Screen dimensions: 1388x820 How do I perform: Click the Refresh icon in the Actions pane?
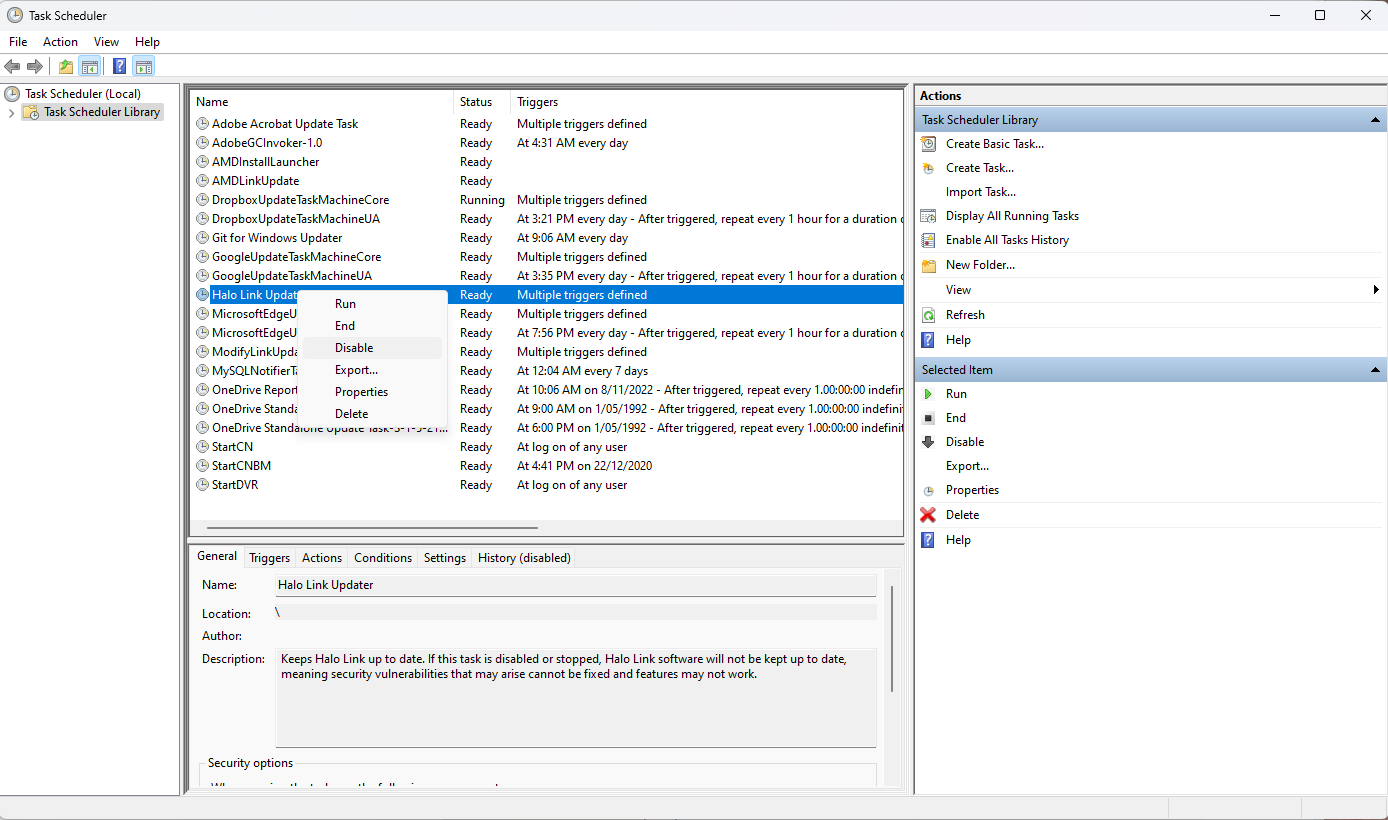(x=930, y=314)
